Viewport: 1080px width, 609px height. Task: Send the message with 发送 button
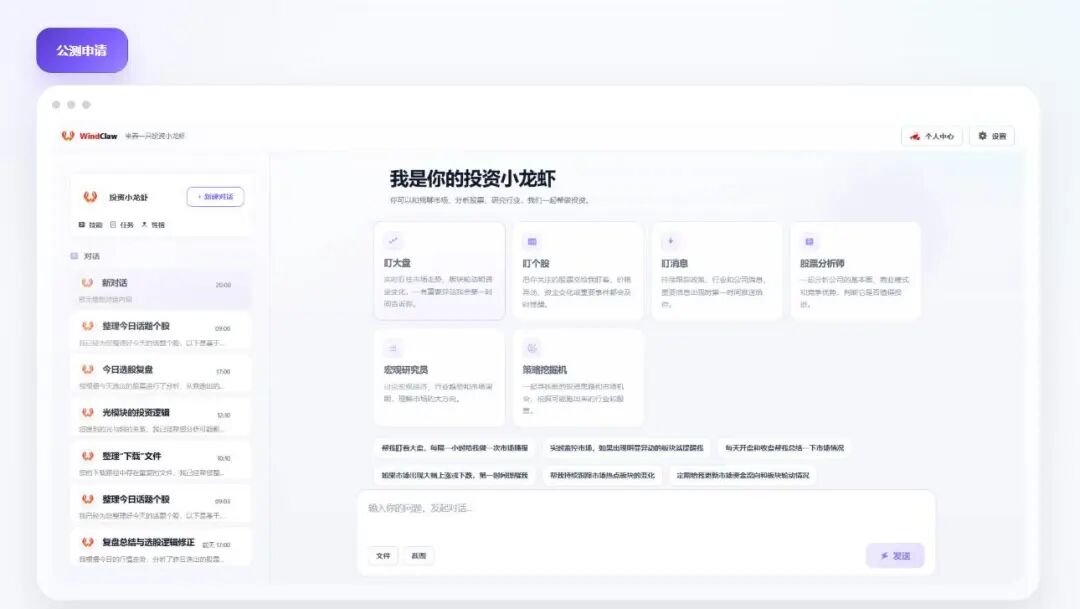(x=895, y=555)
